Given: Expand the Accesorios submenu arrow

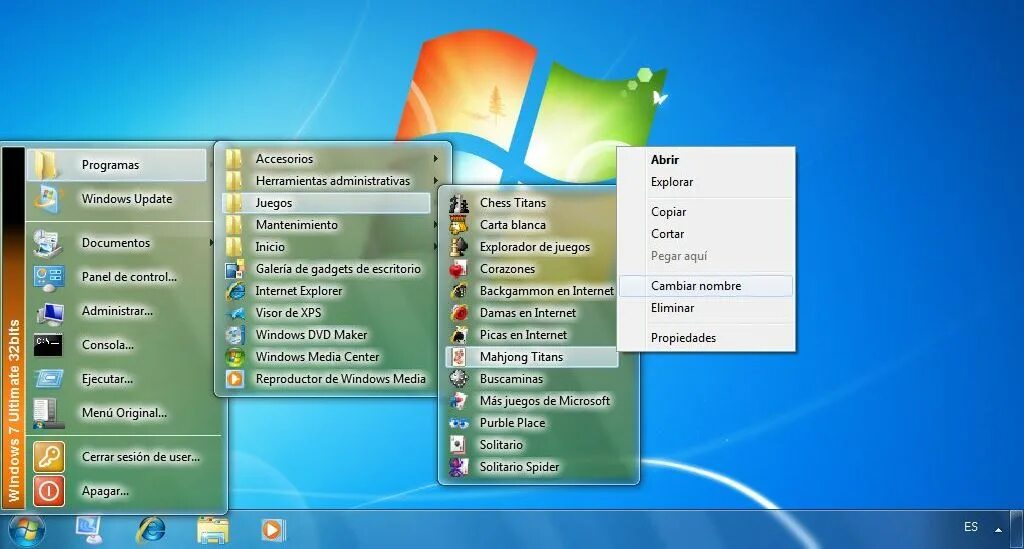Looking at the screenshot, I should tap(436, 159).
